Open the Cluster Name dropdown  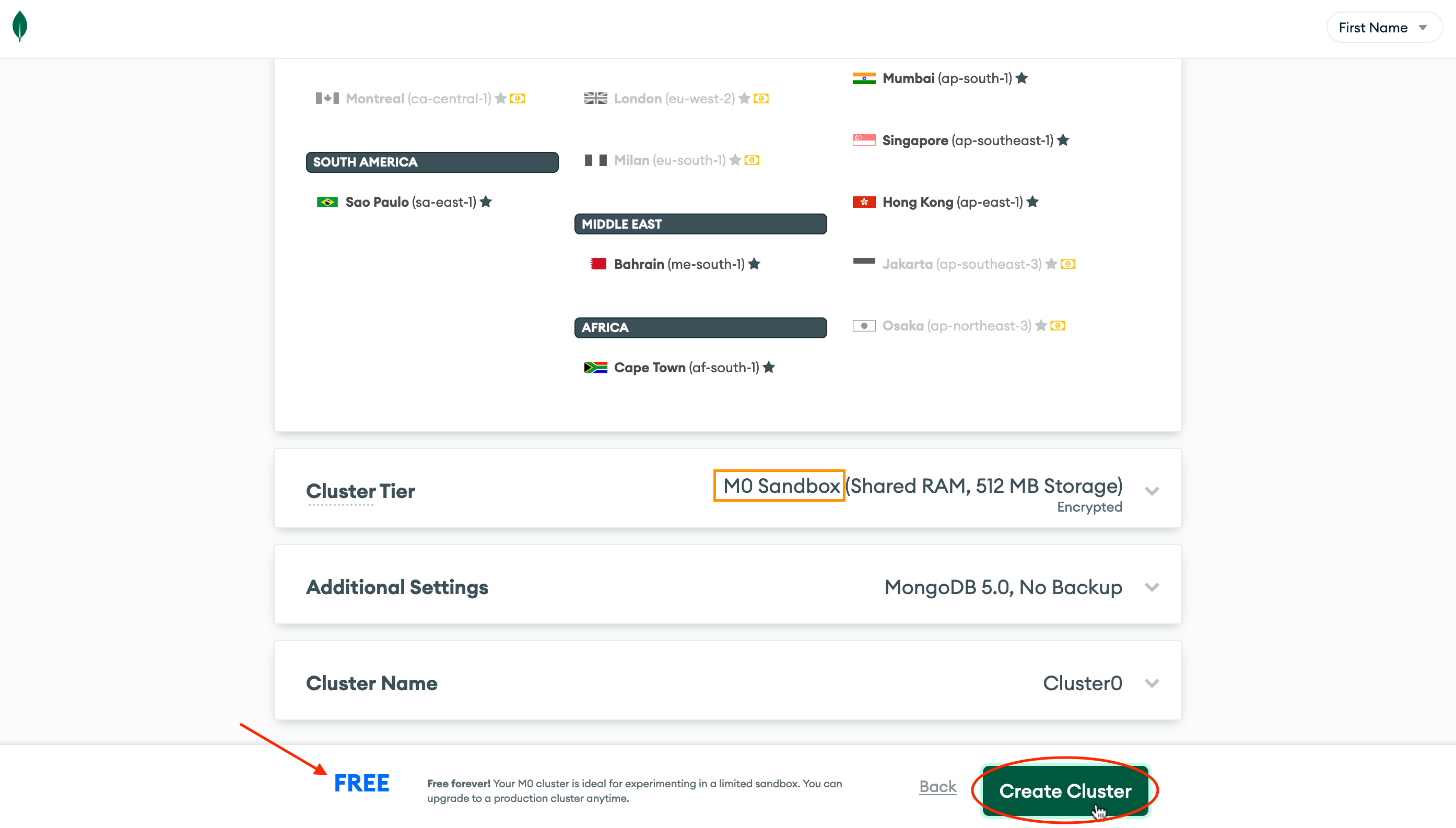pos(1152,683)
